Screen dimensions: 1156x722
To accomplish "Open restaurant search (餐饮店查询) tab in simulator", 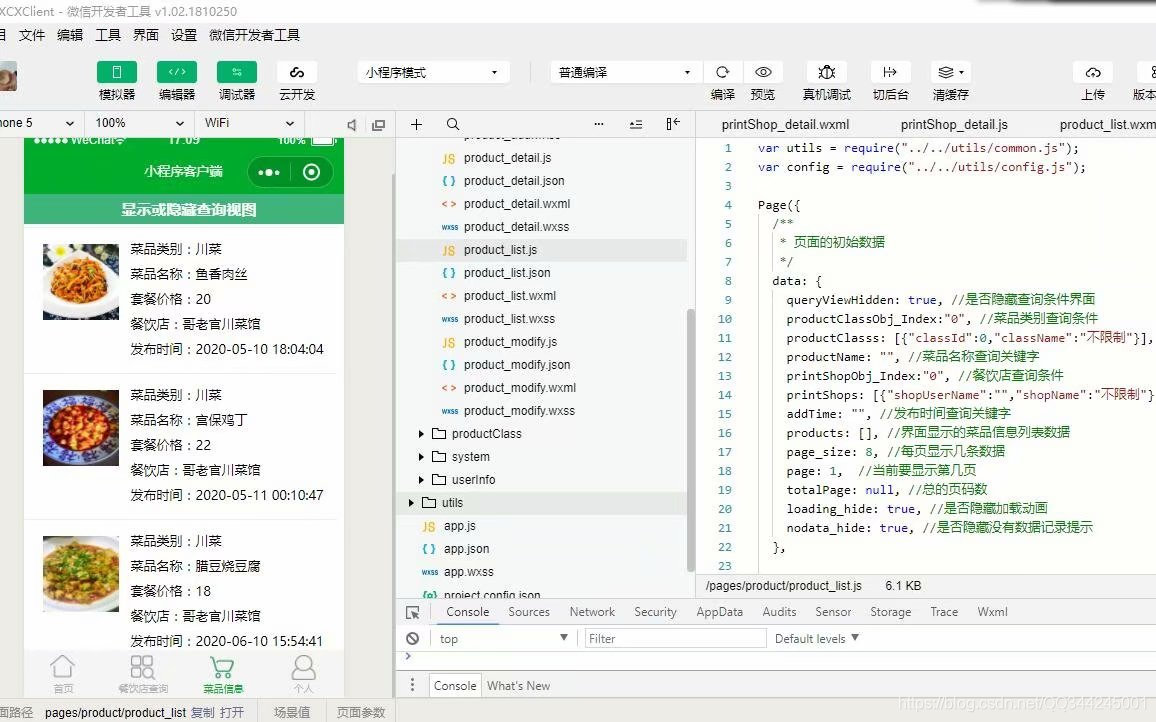I will [143, 674].
